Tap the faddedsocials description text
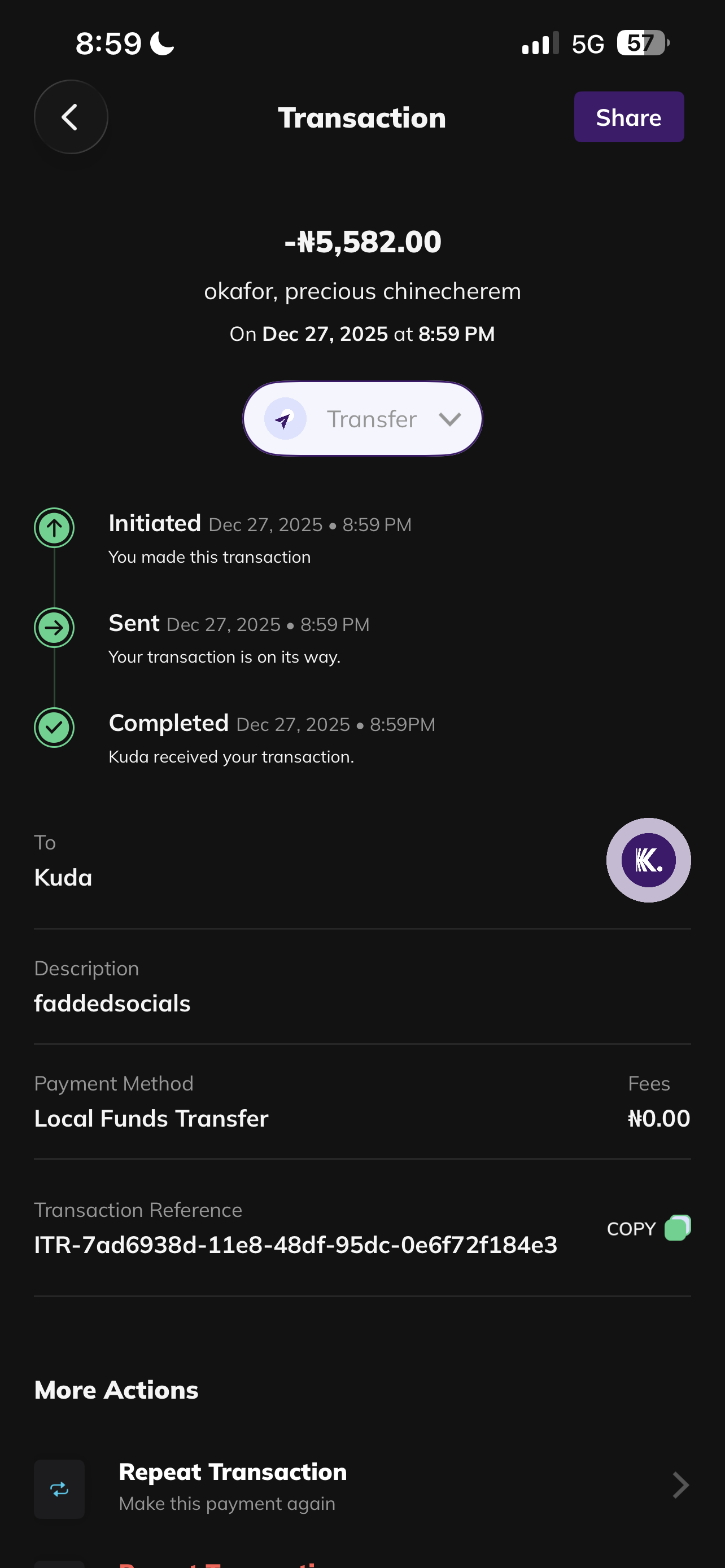 coord(112,1004)
